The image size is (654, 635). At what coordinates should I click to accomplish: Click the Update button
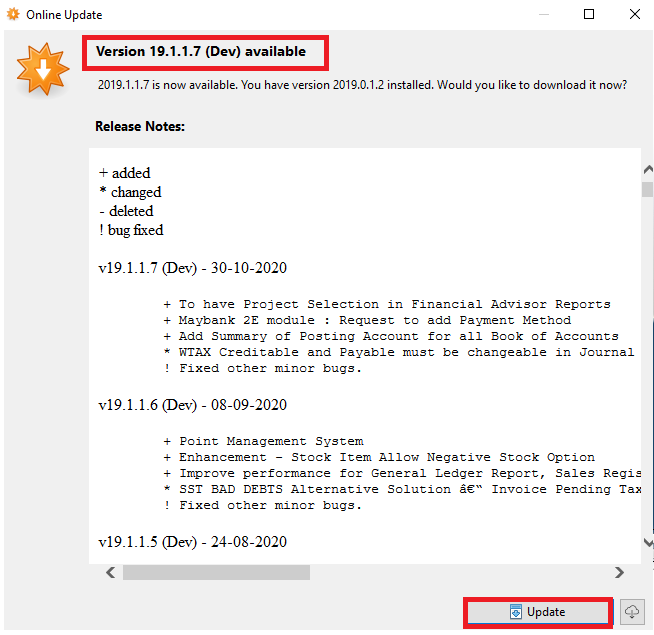pos(538,612)
